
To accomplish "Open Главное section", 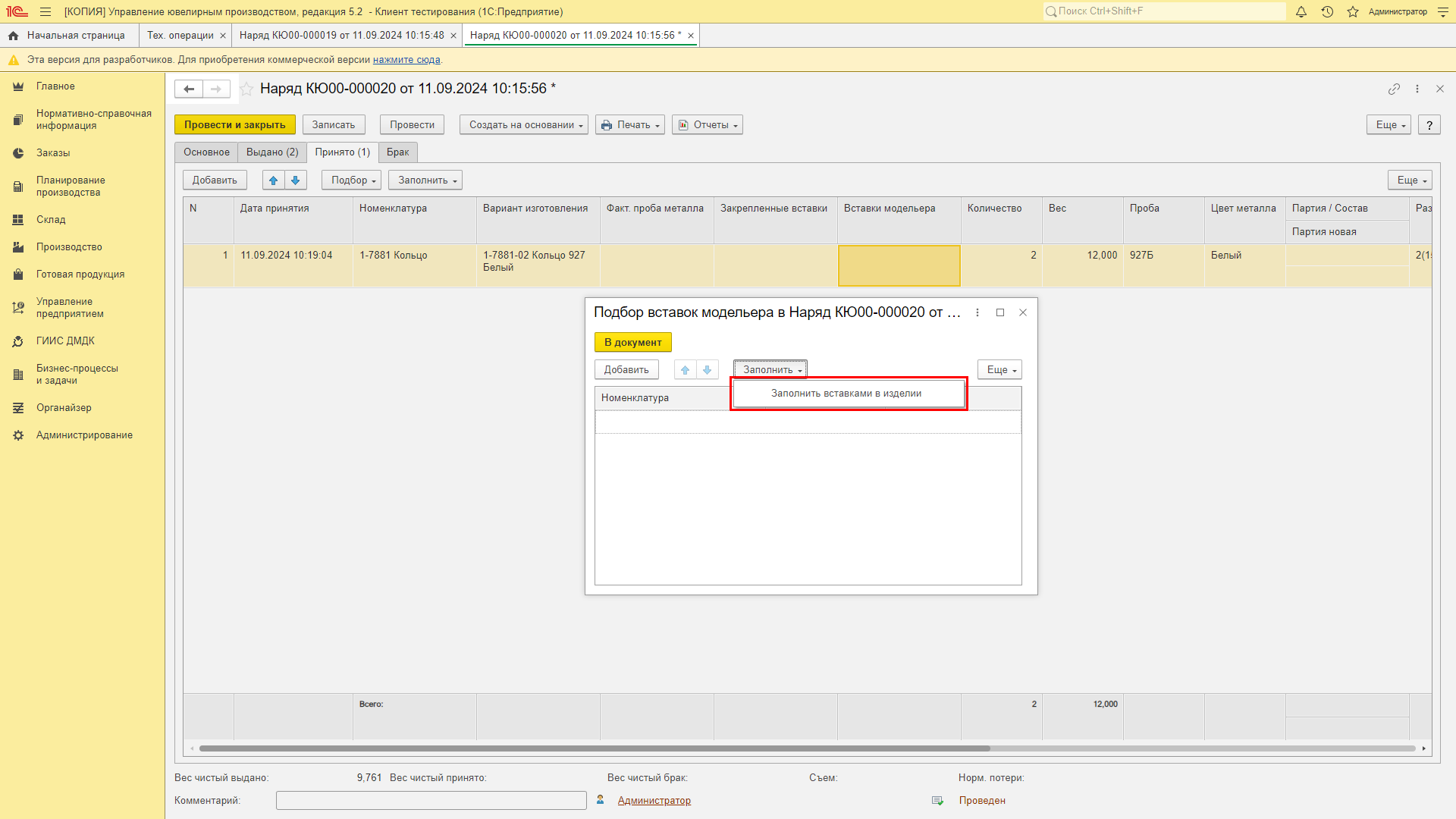I will point(55,86).
